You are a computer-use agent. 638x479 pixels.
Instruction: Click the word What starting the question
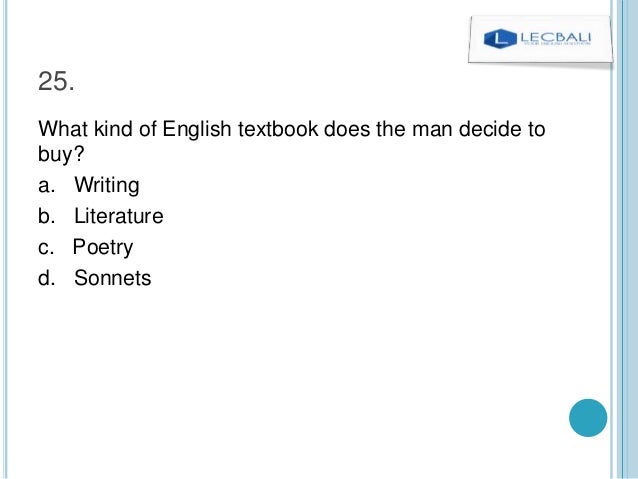(60, 131)
